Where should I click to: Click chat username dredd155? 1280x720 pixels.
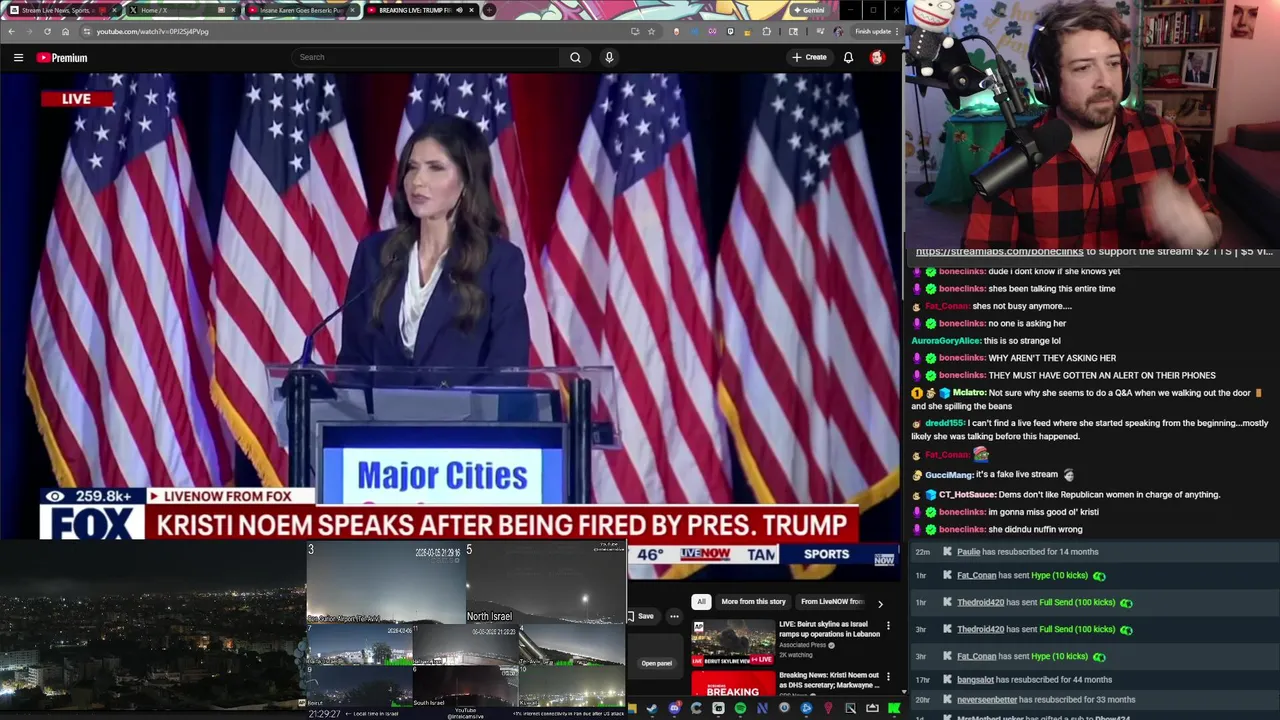[x=945, y=423]
